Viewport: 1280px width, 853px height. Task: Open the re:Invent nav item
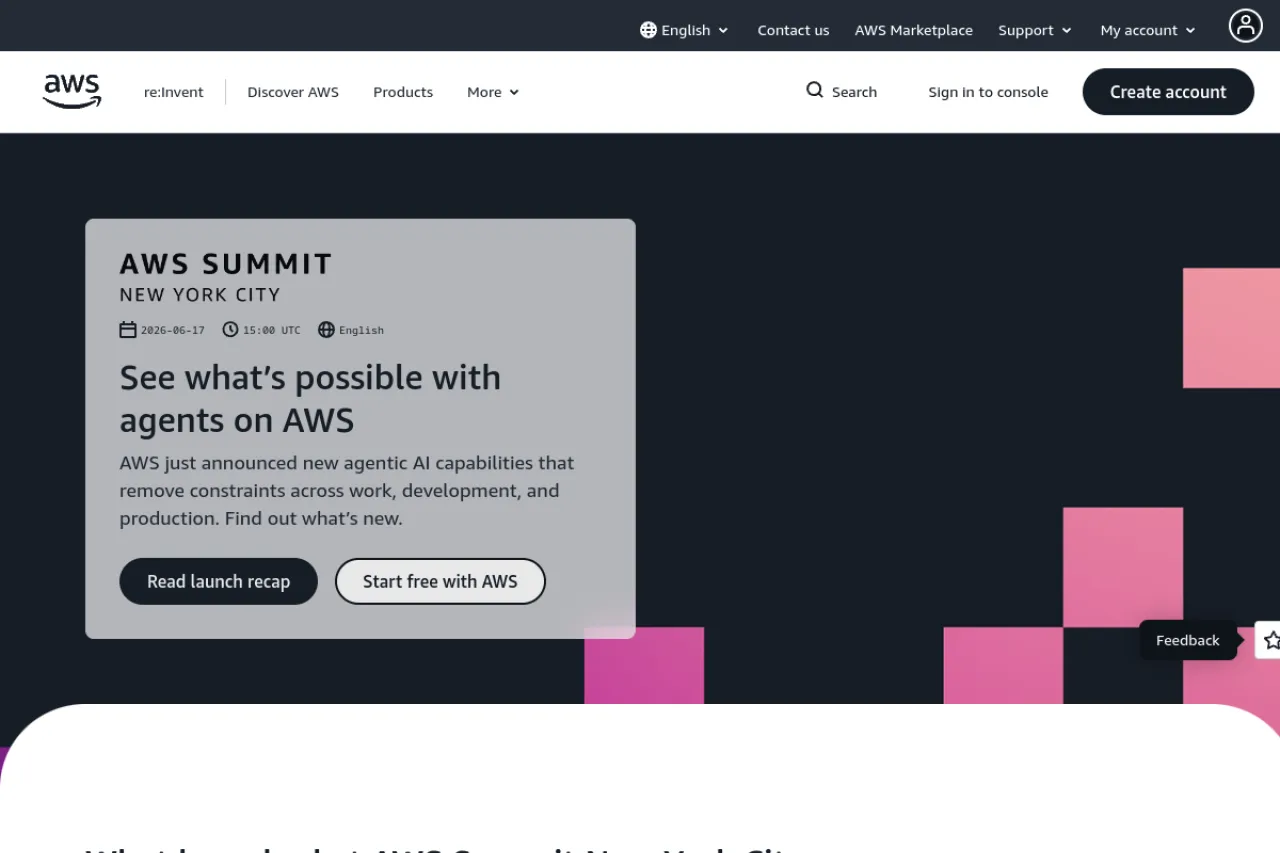[x=174, y=92]
